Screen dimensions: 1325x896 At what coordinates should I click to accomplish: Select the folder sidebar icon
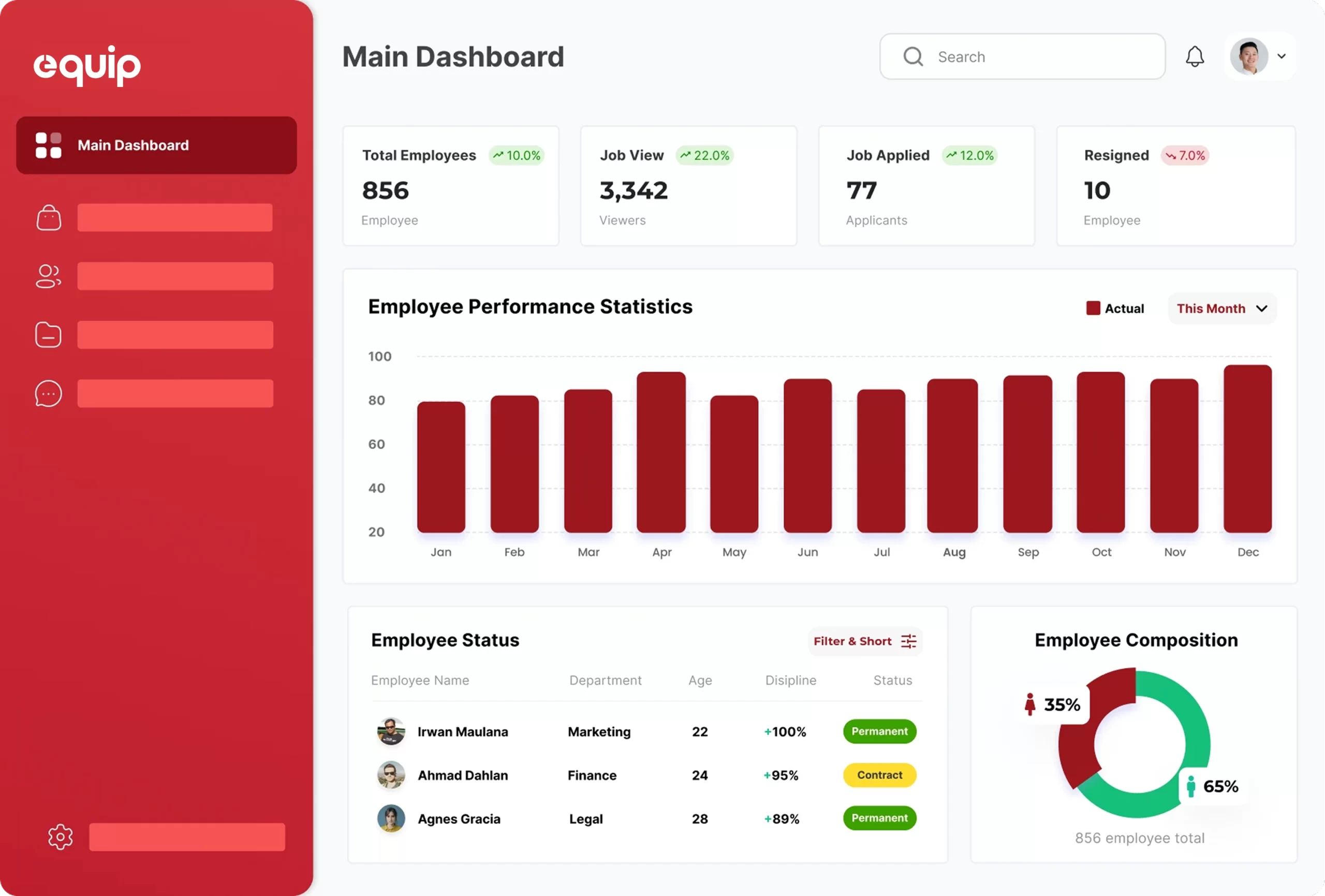click(x=49, y=335)
